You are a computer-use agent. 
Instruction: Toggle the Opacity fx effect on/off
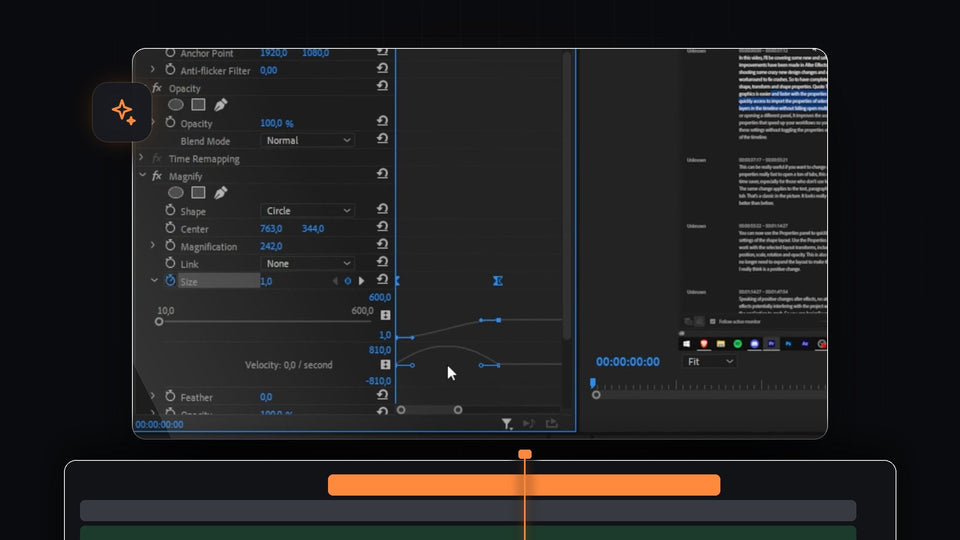click(157, 88)
